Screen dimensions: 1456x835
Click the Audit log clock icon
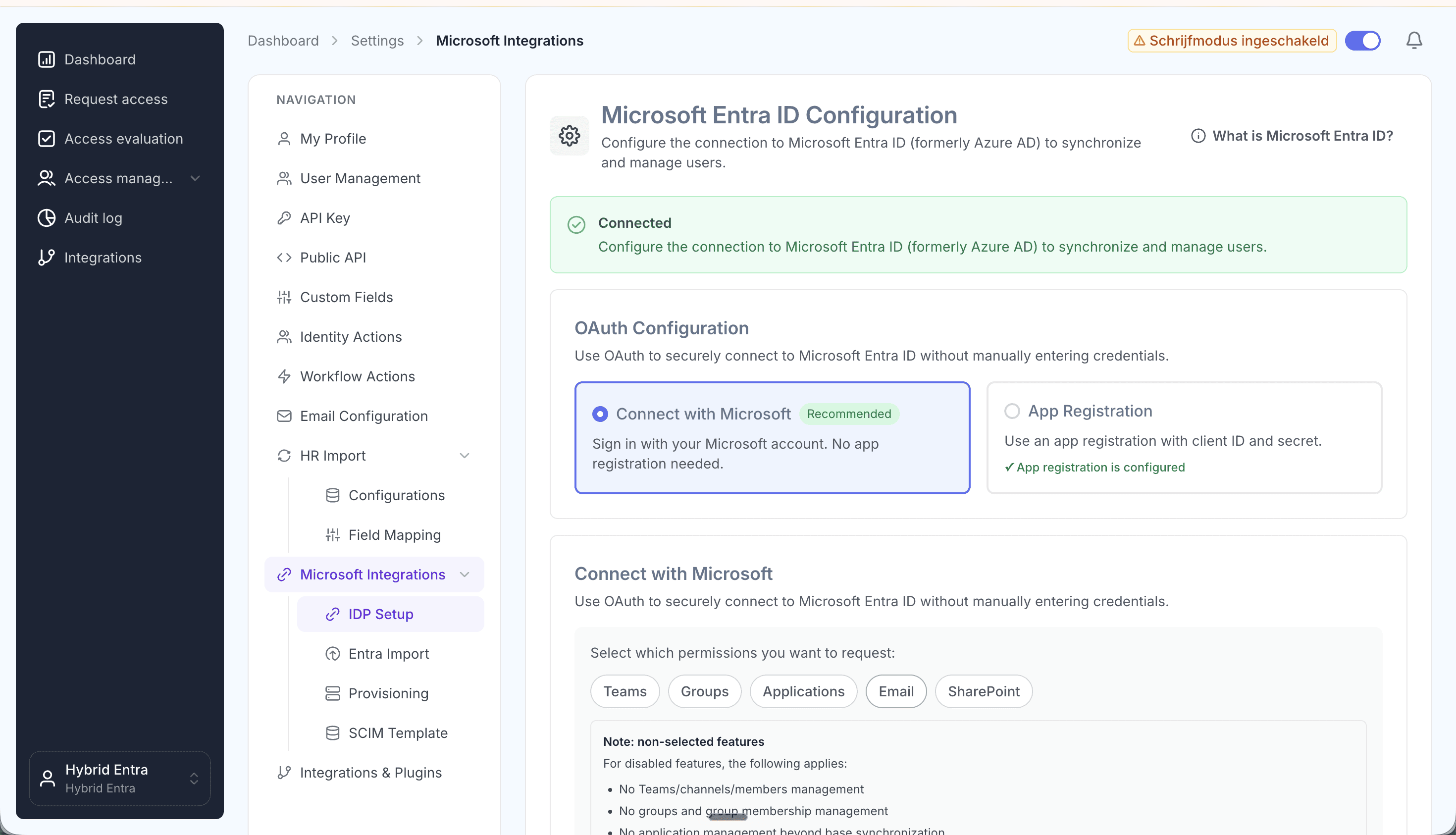pos(47,217)
